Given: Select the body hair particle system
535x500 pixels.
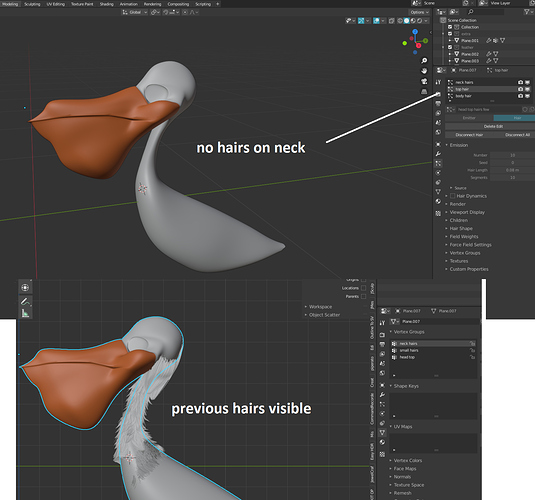Looking at the screenshot, I should coord(482,96).
